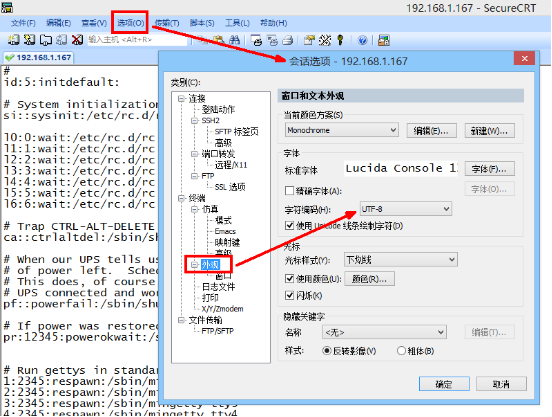The width and height of the screenshot is (552, 417).
Task: Select SFTP 标签页 in category tree
Action: pos(237,132)
